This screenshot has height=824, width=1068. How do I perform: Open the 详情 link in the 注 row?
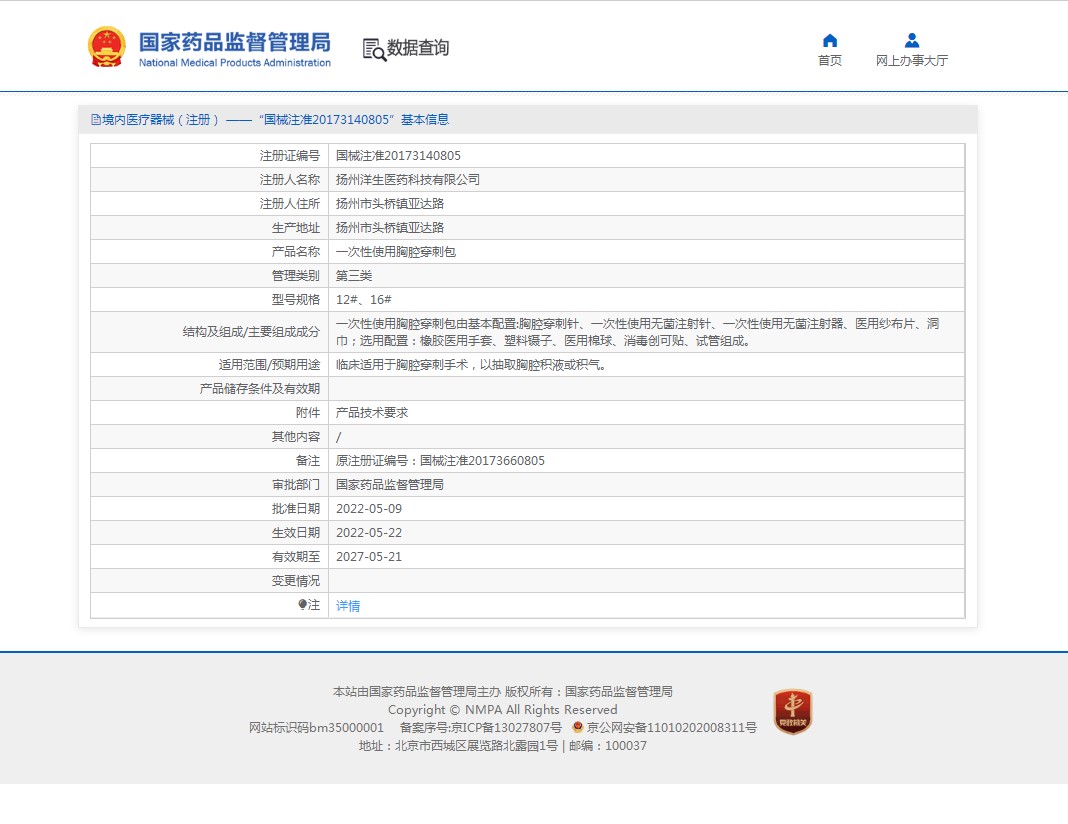tap(348, 606)
